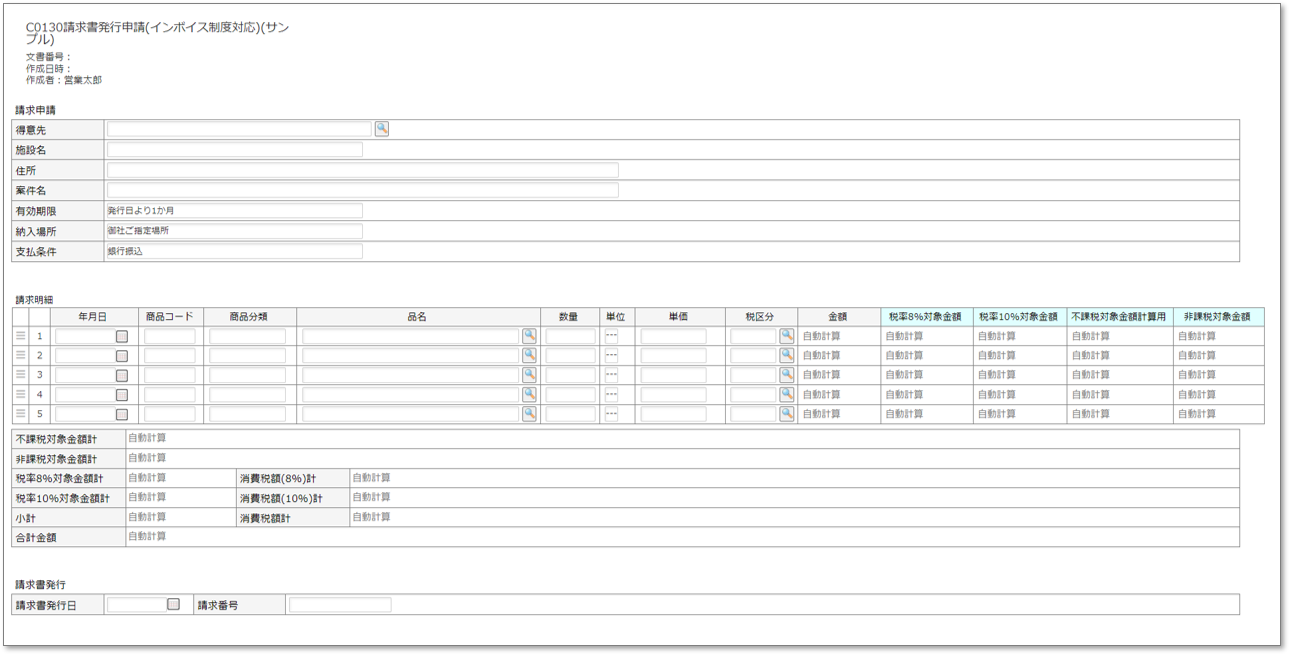This screenshot has width=1290, height=655.
Task: Open the 請求書発行日 calendar picker
Action: [x=173, y=605]
